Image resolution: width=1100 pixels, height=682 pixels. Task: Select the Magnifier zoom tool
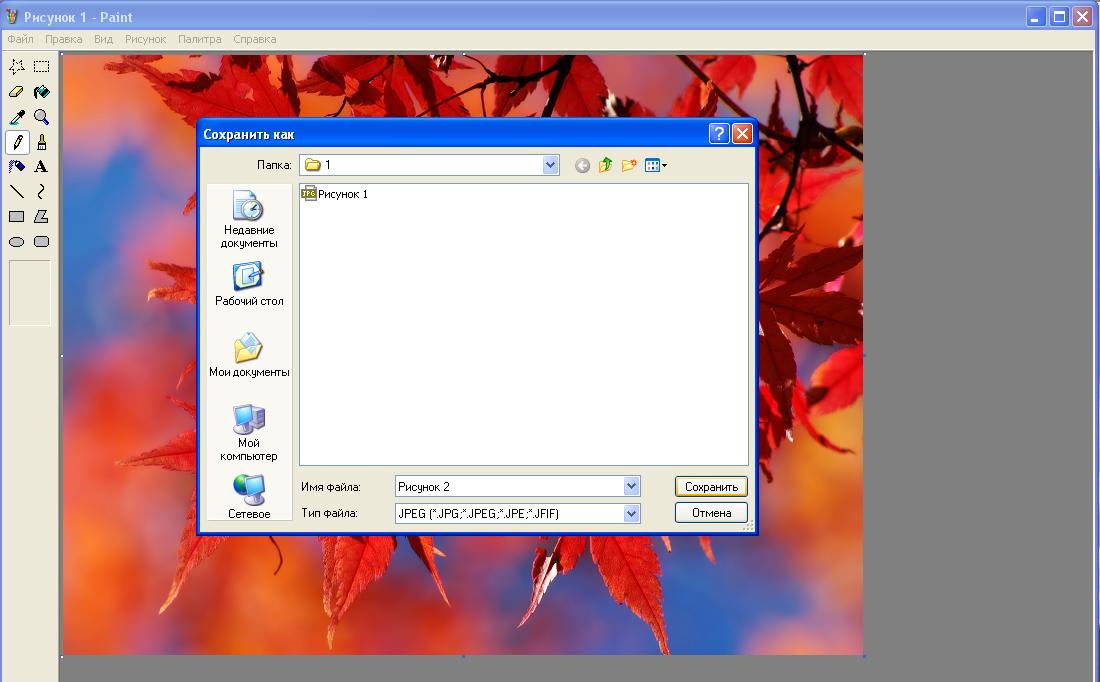pyautogui.click(x=41, y=117)
